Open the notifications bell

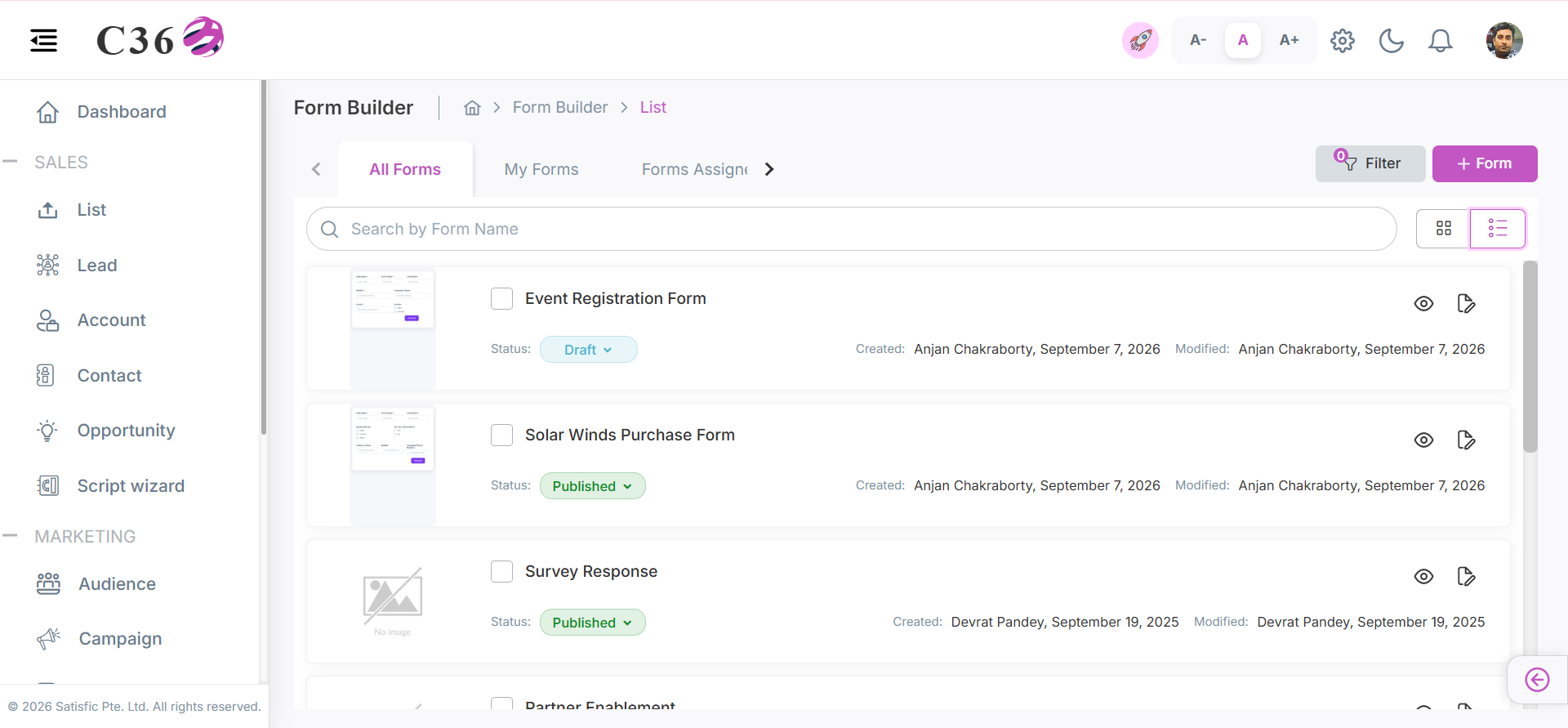(1441, 40)
